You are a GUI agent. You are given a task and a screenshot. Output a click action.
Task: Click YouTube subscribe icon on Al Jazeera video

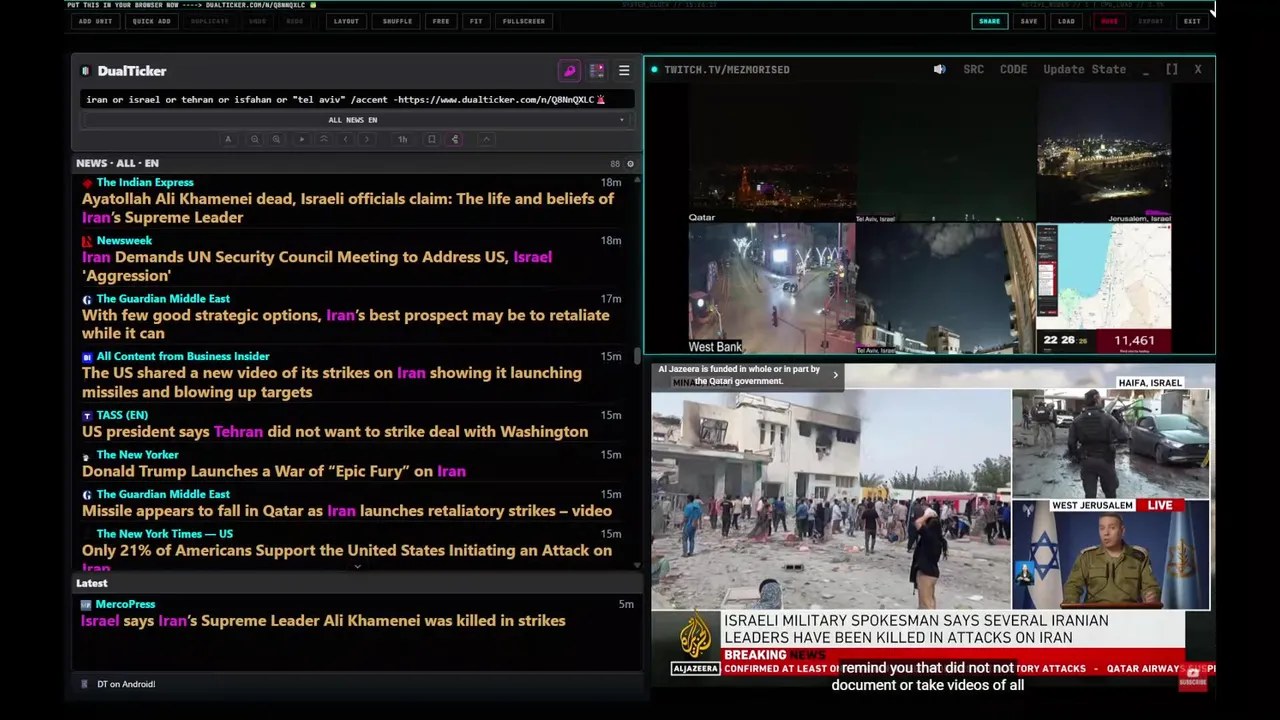(1192, 677)
